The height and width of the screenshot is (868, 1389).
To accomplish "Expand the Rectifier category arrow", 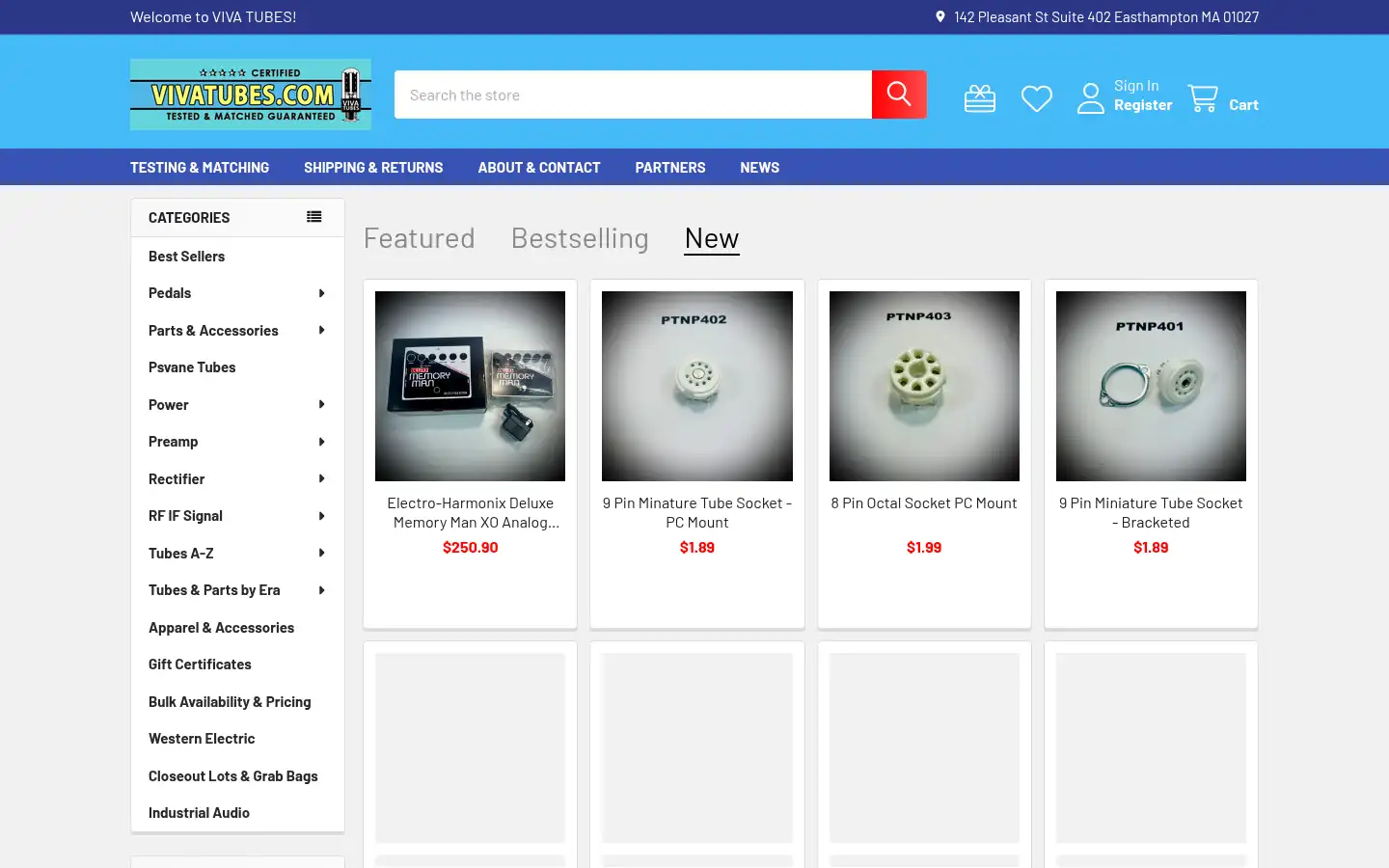I will click(x=321, y=479).
